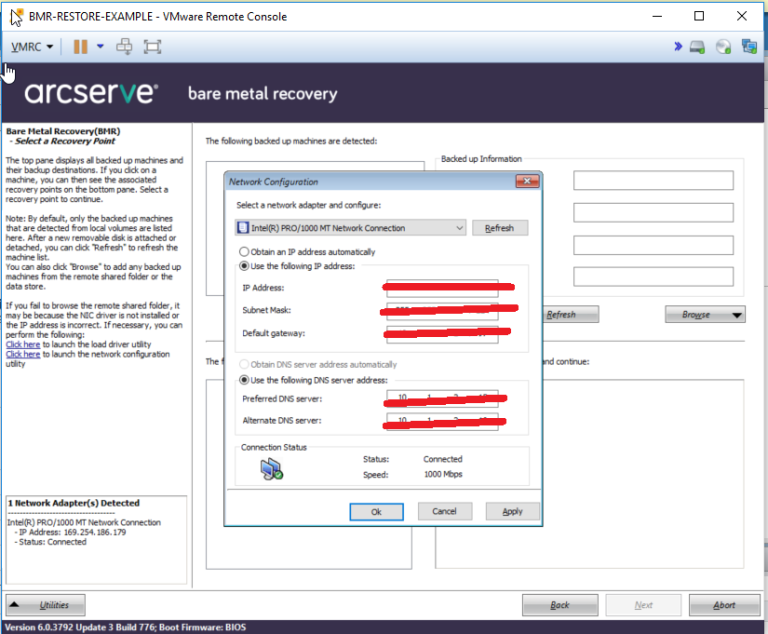Cancel the Network Configuration dialog
This screenshot has height=634, width=768.
pos(445,512)
